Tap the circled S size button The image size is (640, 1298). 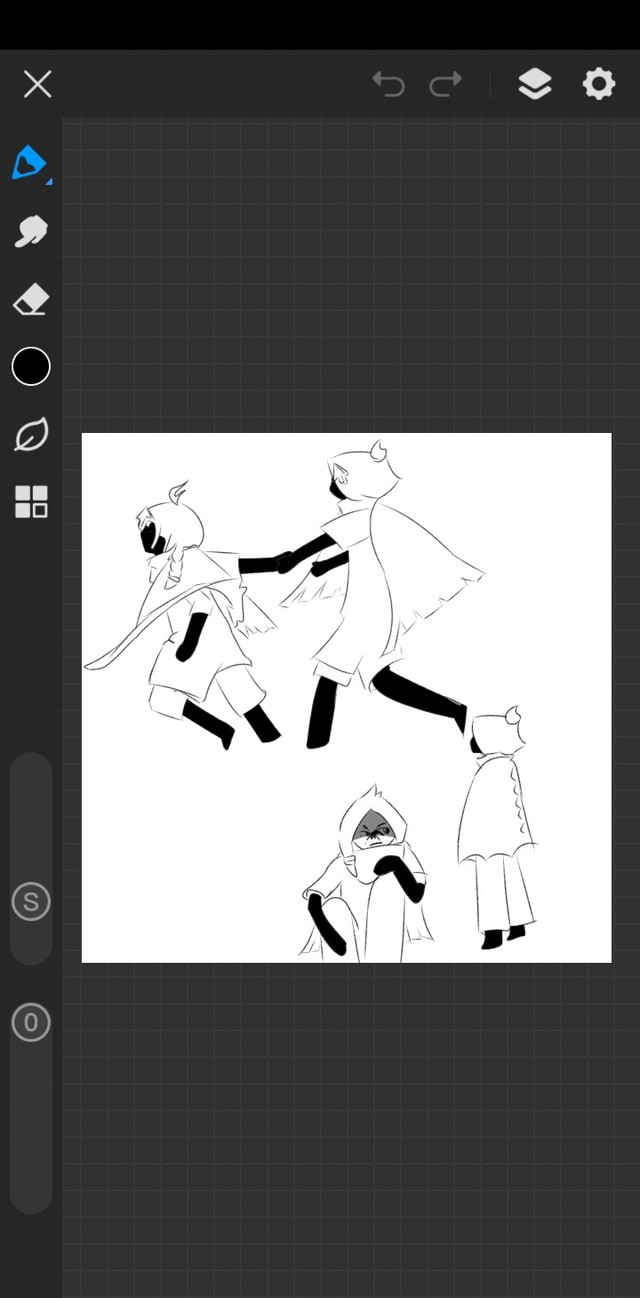point(31,902)
